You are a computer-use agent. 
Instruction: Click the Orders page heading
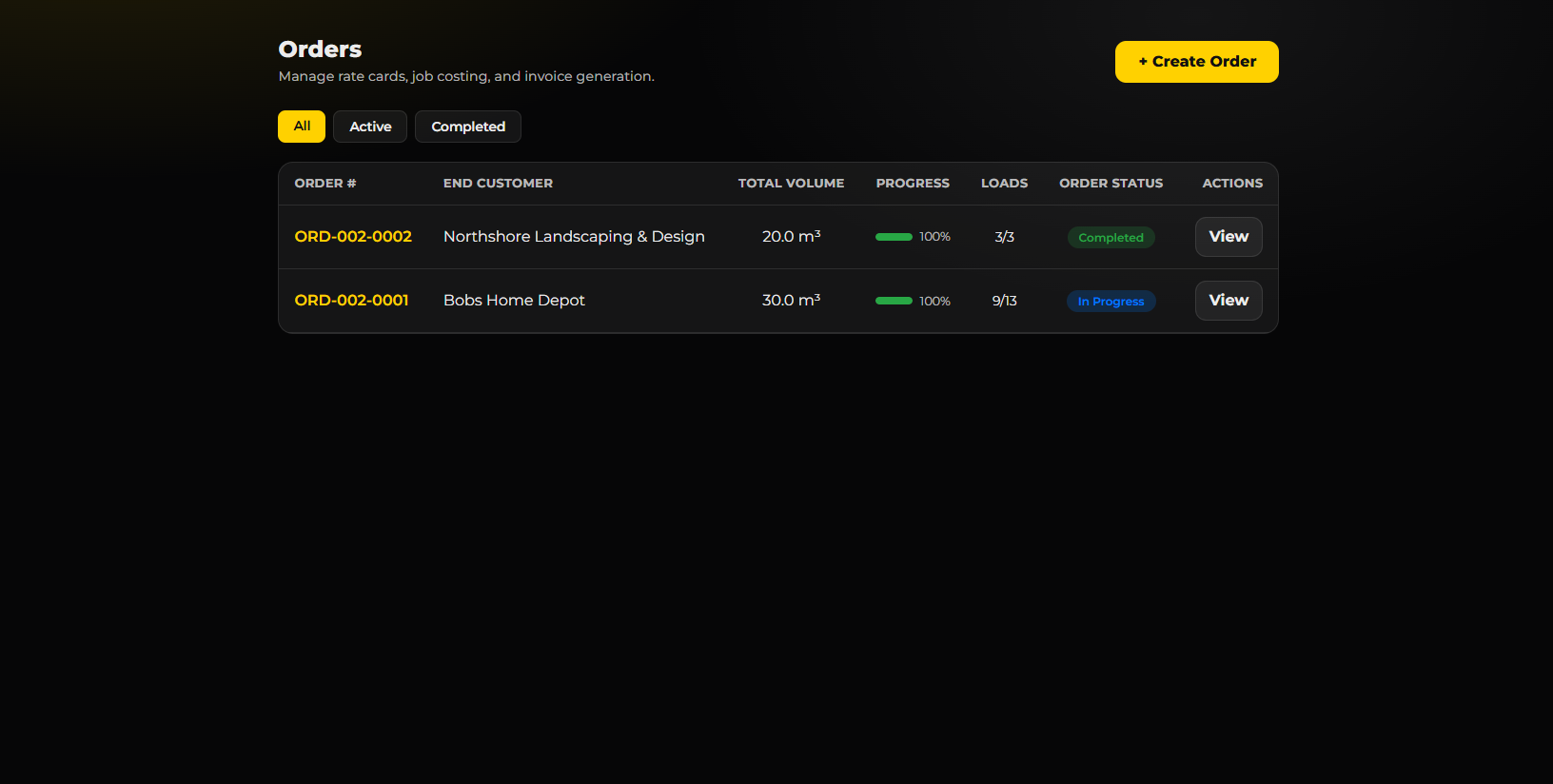click(320, 49)
